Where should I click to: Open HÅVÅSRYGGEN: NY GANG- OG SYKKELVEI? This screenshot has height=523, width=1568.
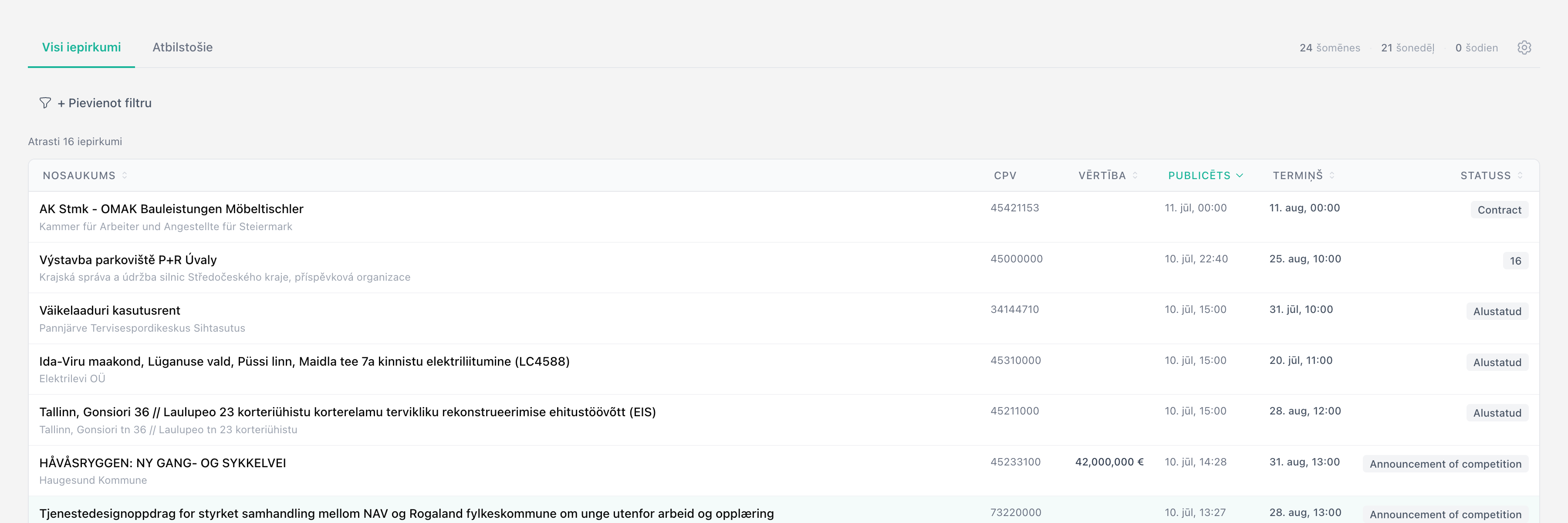pos(162,463)
